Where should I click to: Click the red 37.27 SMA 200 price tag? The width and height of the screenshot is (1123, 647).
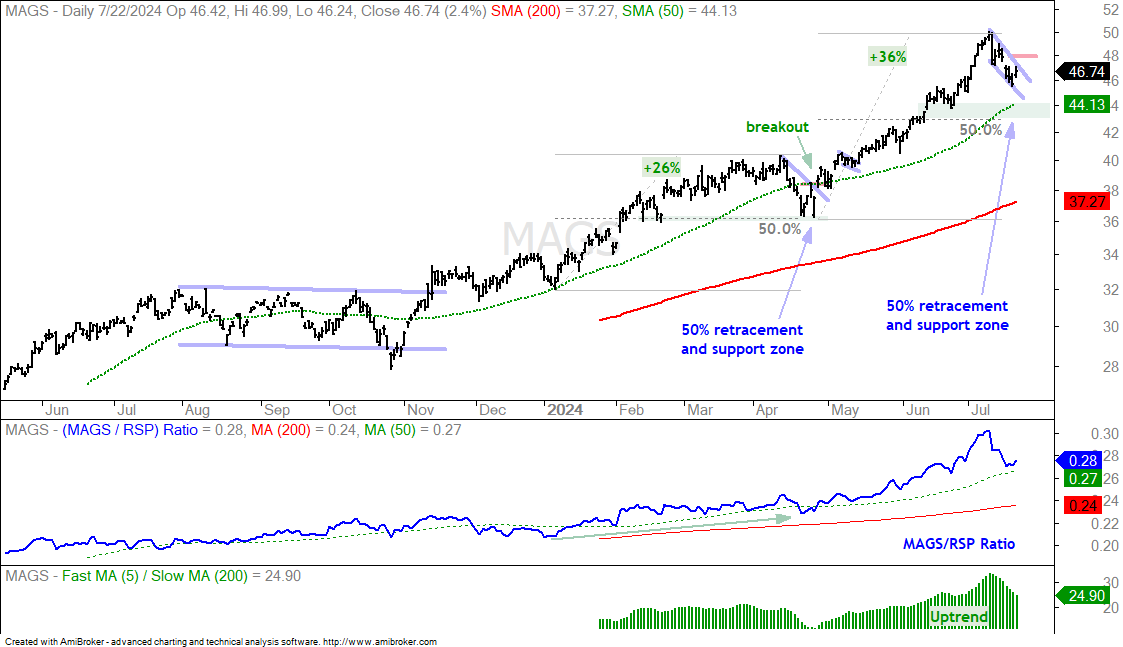tap(1086, 201)
